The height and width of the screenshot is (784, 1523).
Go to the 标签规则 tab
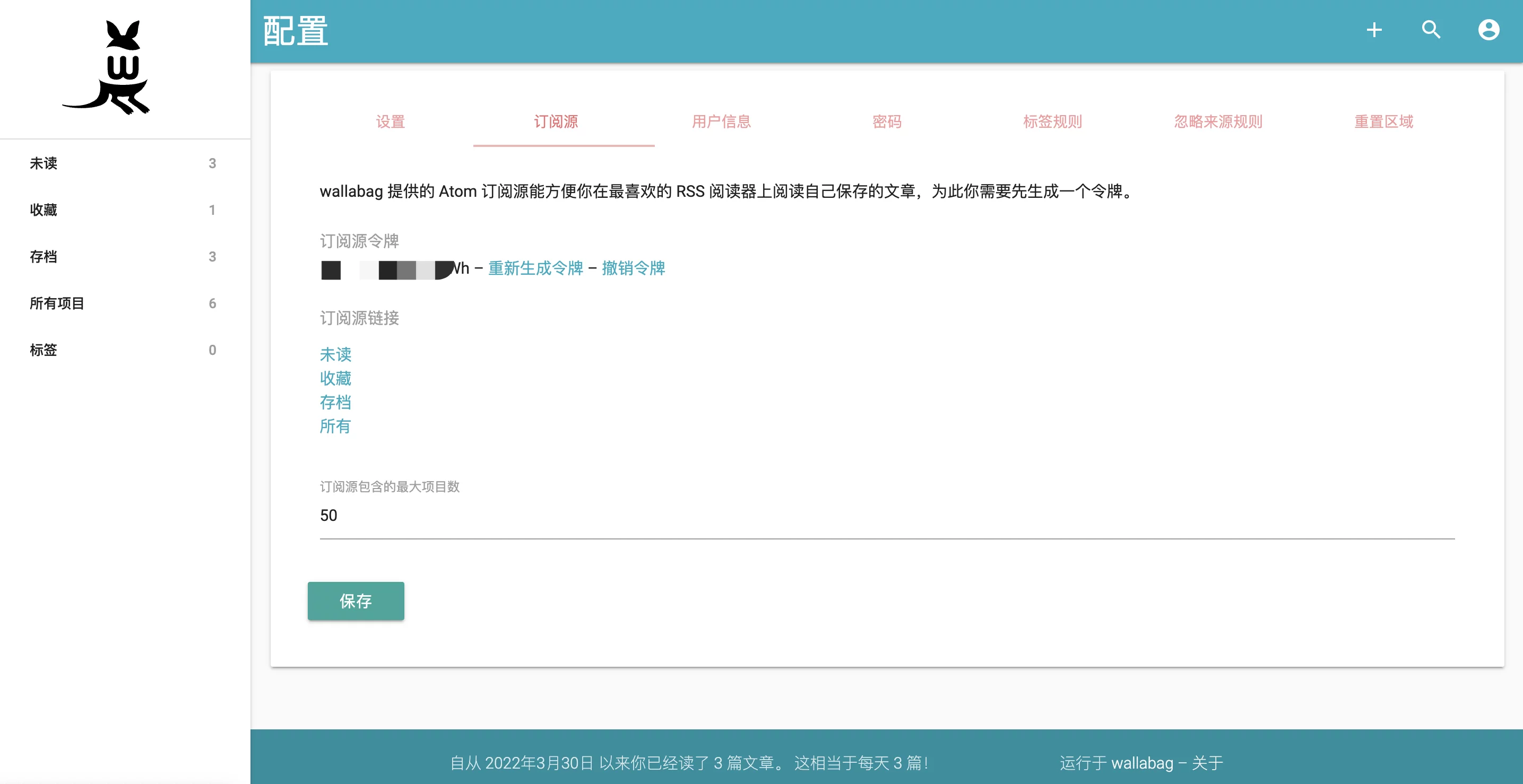(x=1052, y=121)
